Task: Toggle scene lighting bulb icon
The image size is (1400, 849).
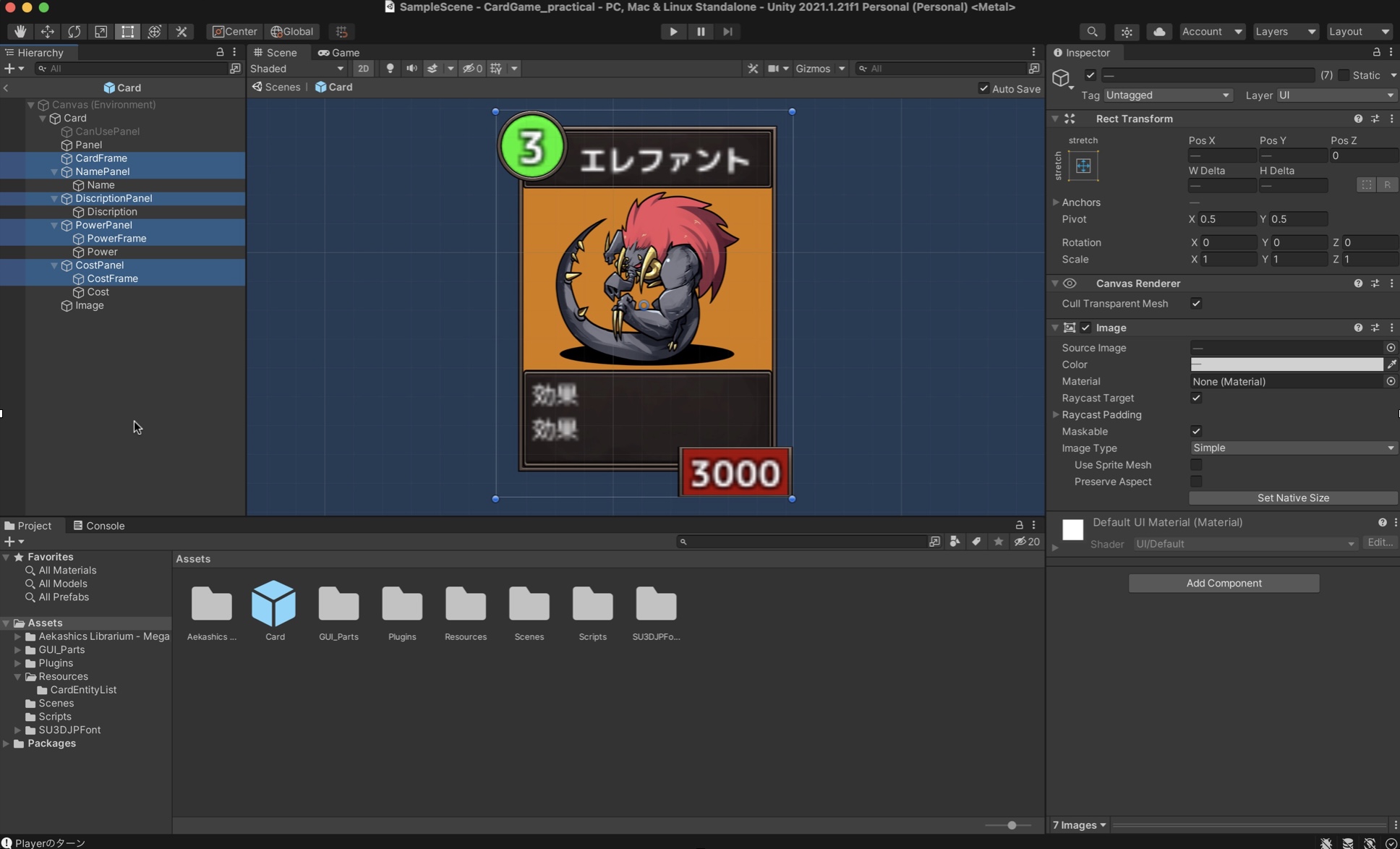Action: click(390, 68)
